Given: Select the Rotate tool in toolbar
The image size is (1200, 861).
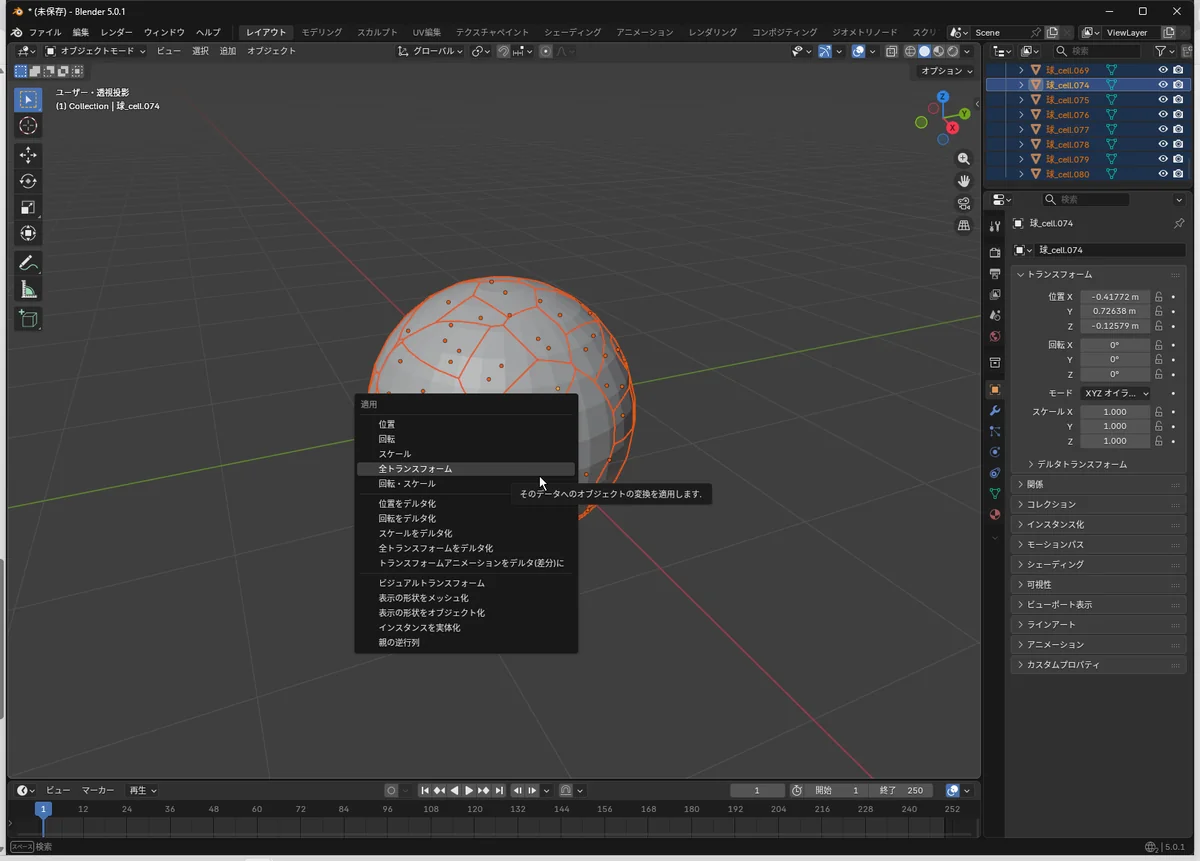Looking at the screenshot, I should (x=28, y=181).
